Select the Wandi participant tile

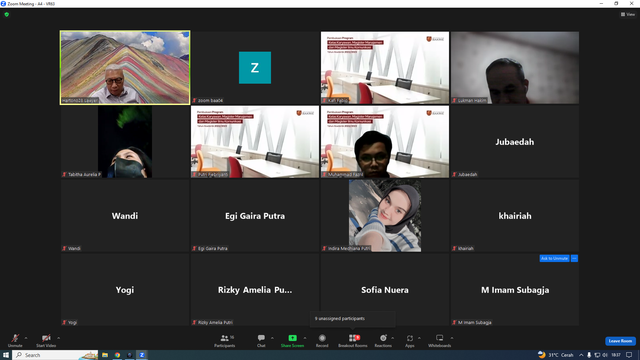point(125,216)
